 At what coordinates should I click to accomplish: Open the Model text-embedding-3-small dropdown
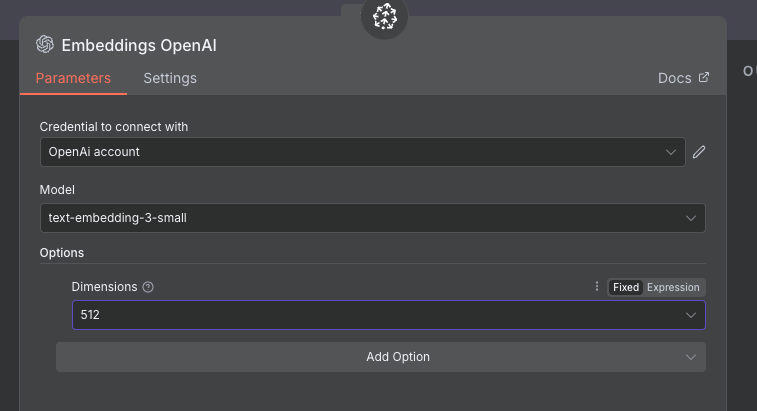coord(371,218)
